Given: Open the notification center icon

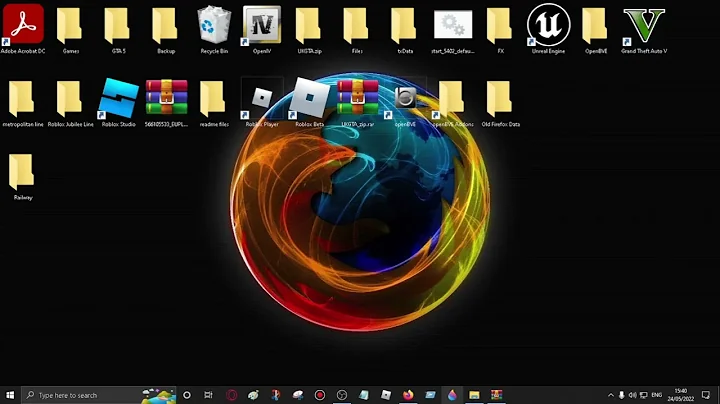Looking at the screenshot, I should [x=706, y=395].
